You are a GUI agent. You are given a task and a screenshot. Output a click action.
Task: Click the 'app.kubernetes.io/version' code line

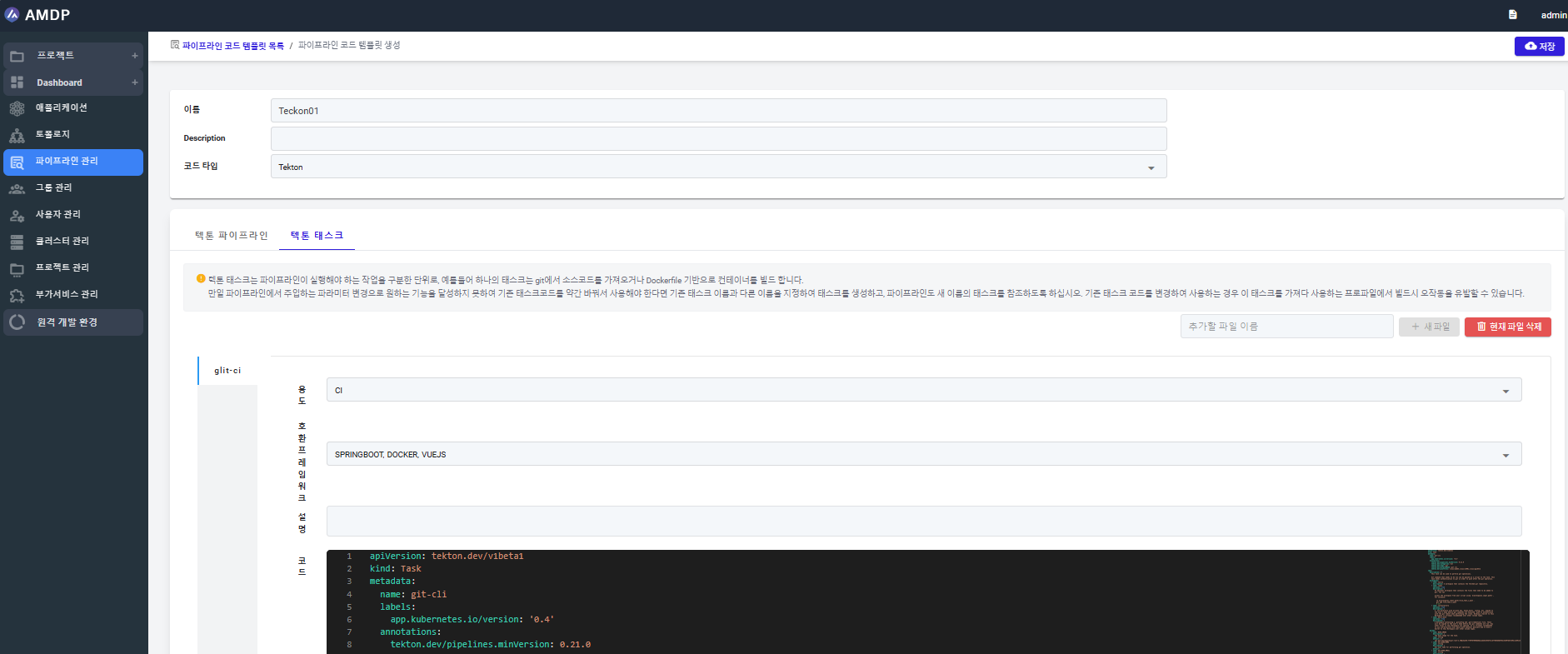point(472,620)
